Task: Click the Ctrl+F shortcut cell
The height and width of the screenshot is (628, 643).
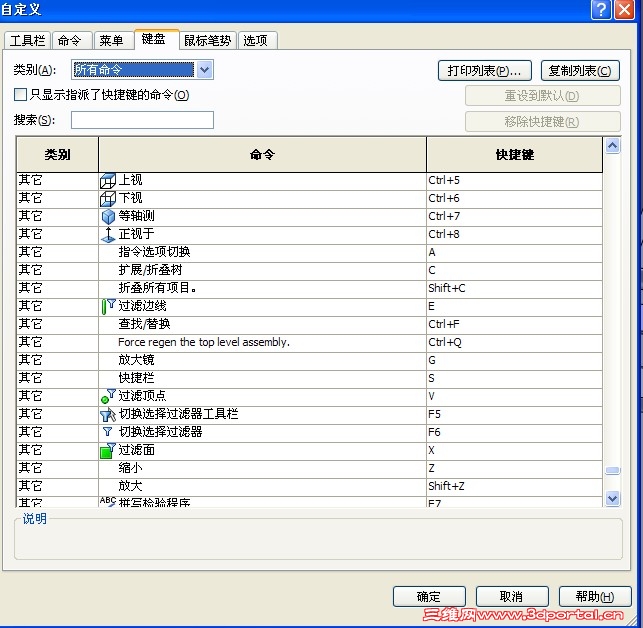Action: [515, 324]
